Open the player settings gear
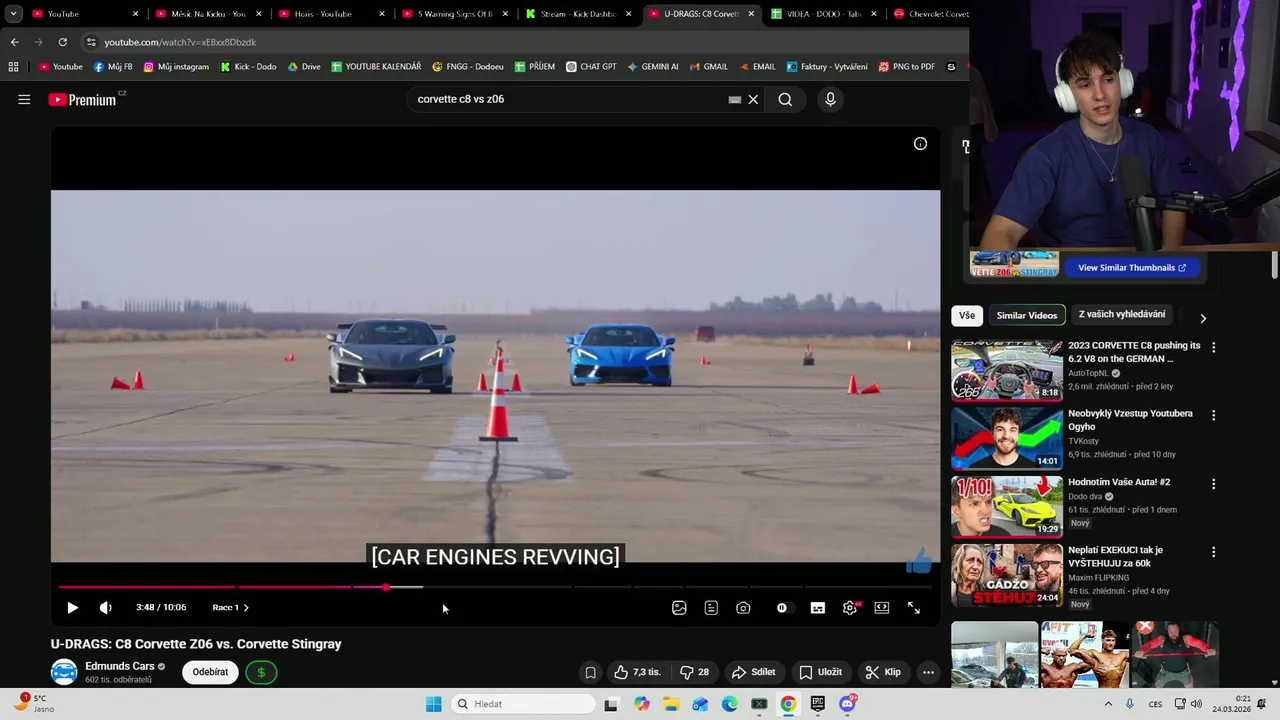The height and width of the screenshot is (720, 1280). (x=850, y=608)
